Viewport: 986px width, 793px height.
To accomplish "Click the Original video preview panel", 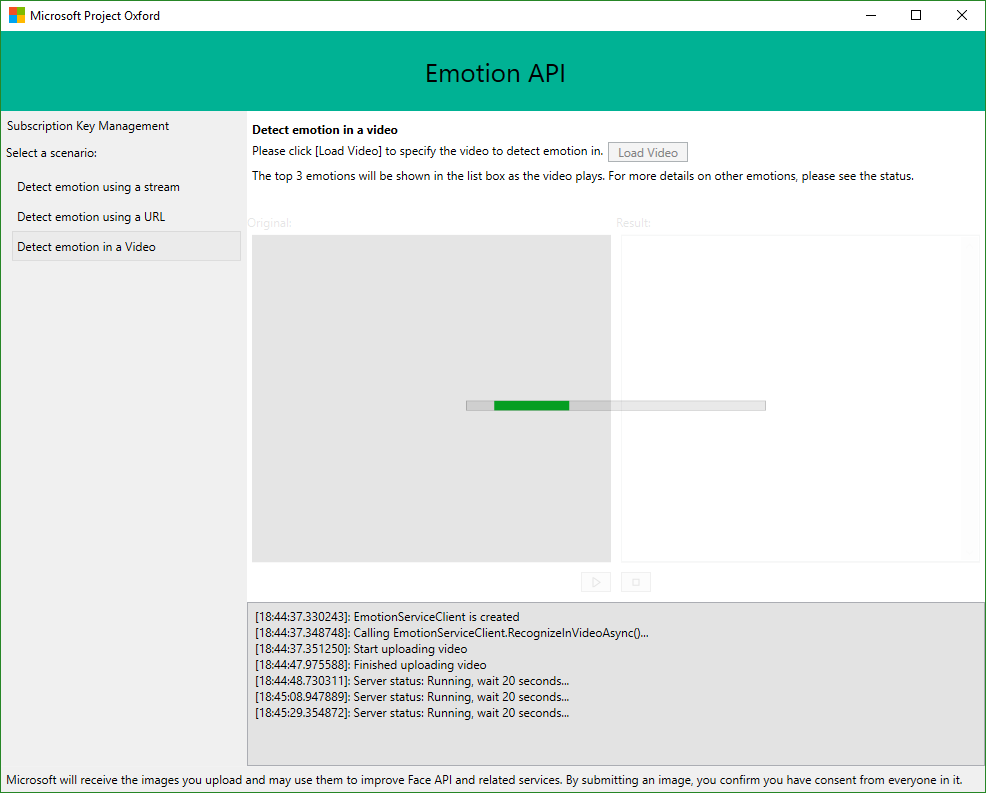I will tap(430, 320).
